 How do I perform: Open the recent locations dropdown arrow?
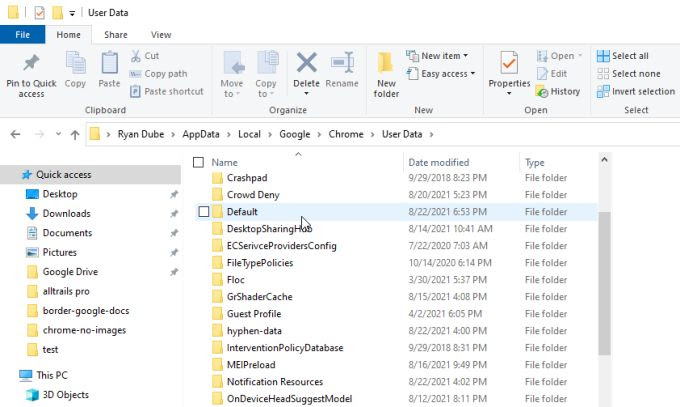coord(58,135)
